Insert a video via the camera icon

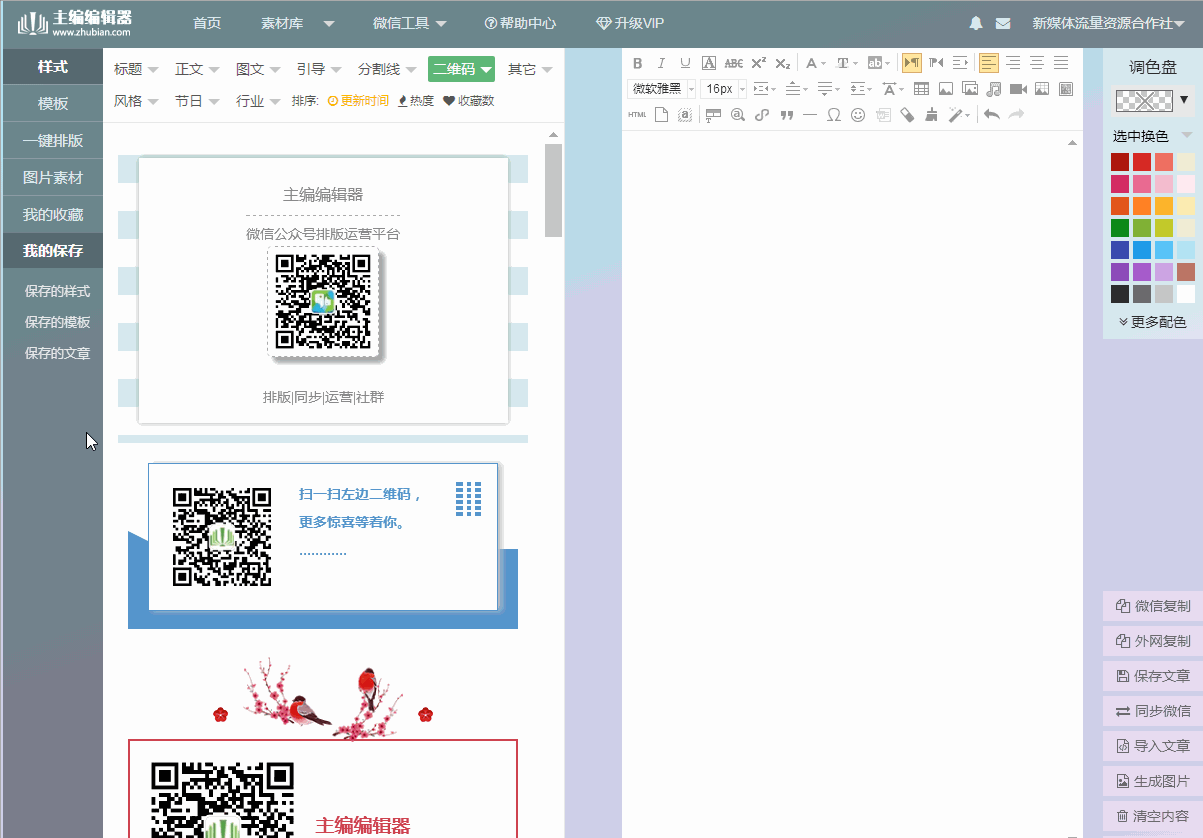coord(1018,89)
